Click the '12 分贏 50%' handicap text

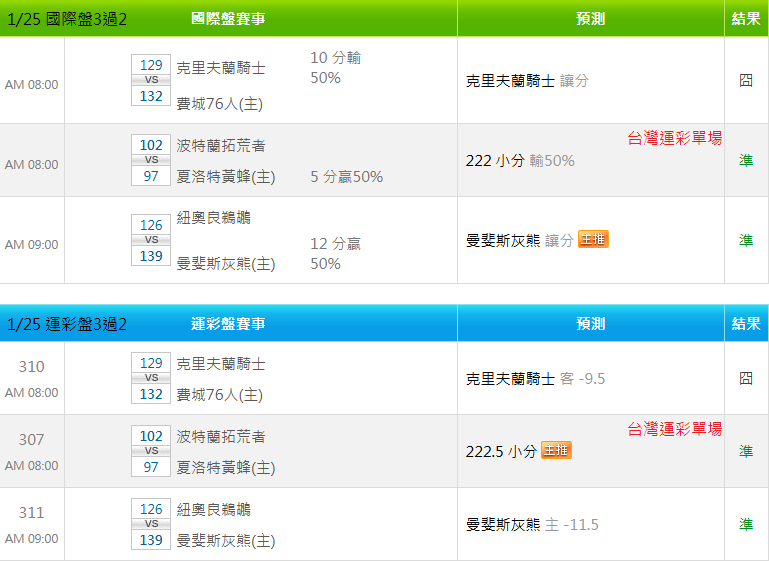(336, 254)
